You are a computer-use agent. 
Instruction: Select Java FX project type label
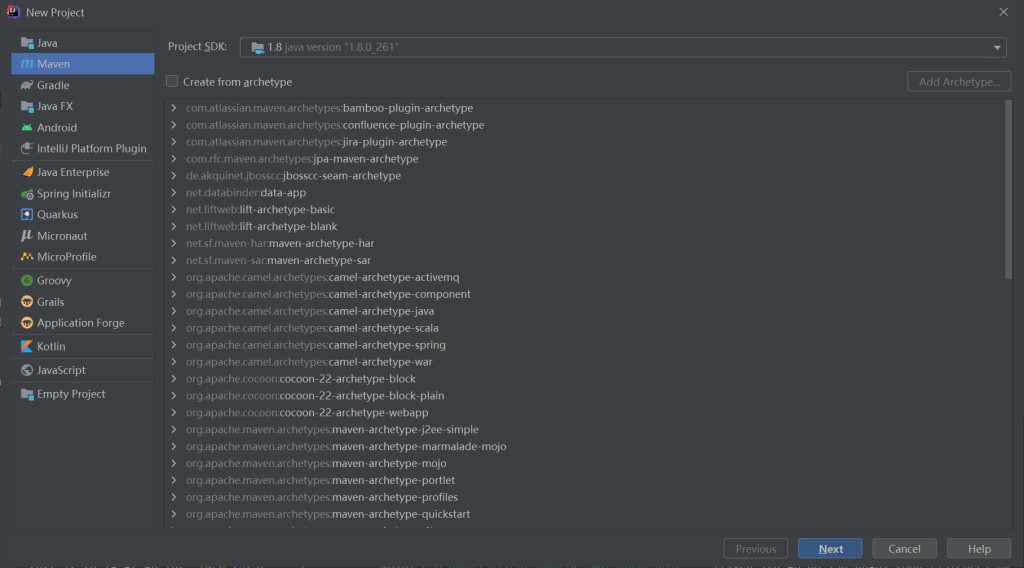click(55, 106)
